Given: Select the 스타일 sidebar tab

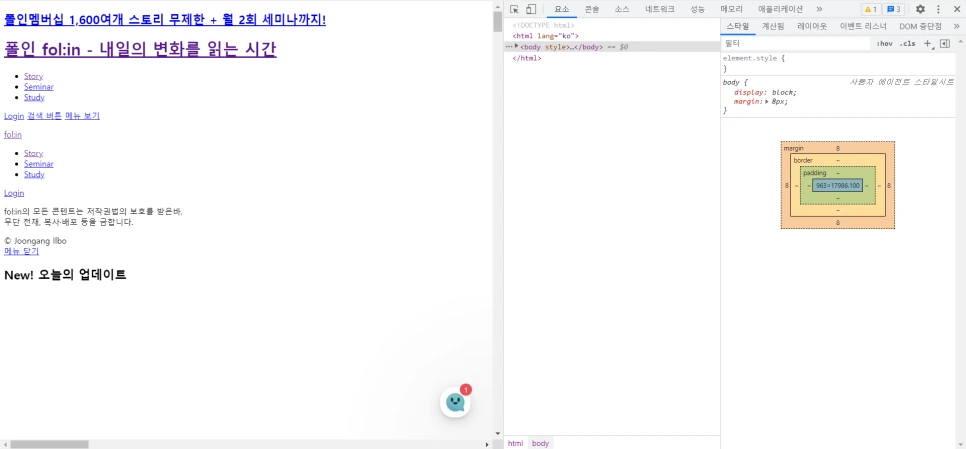Looking at the screenshot, I should [x=737, y=26].
